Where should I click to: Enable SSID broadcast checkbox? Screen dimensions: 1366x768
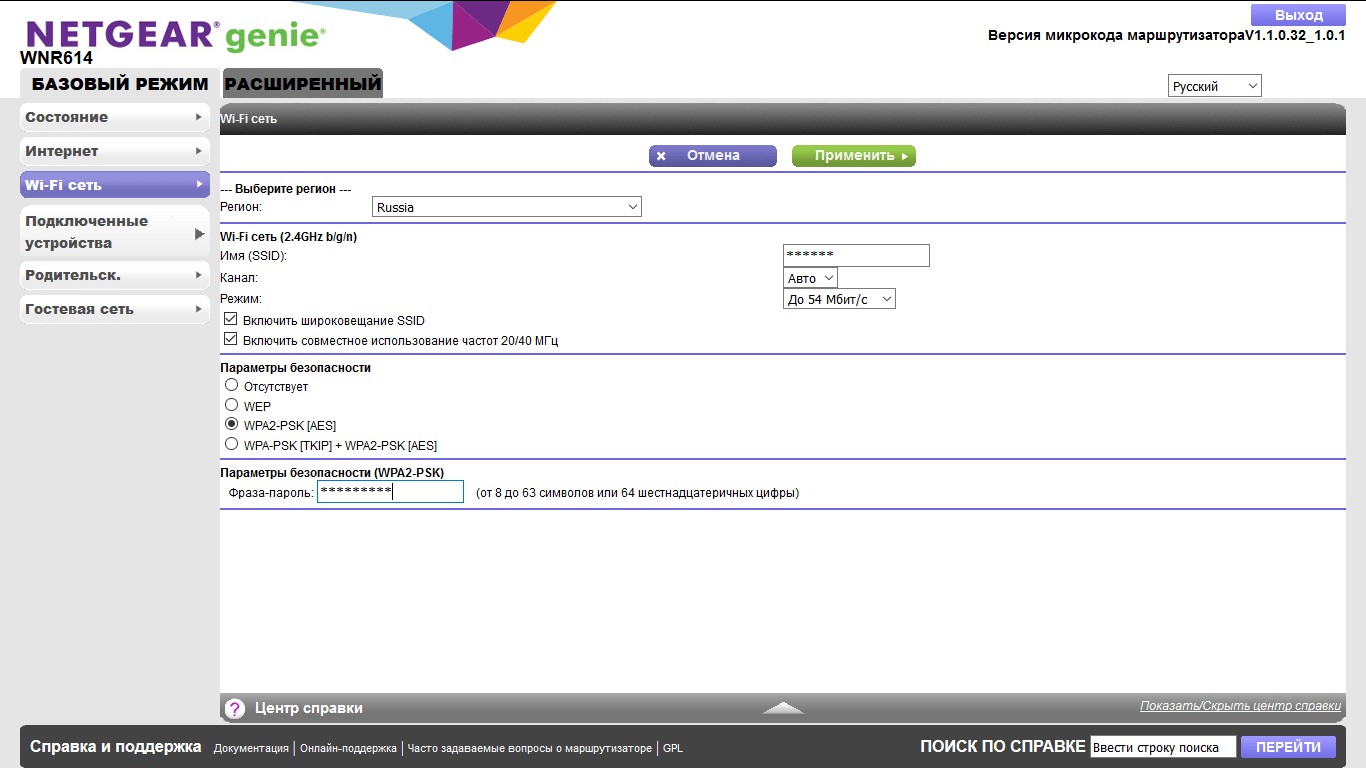coord(231,319)
